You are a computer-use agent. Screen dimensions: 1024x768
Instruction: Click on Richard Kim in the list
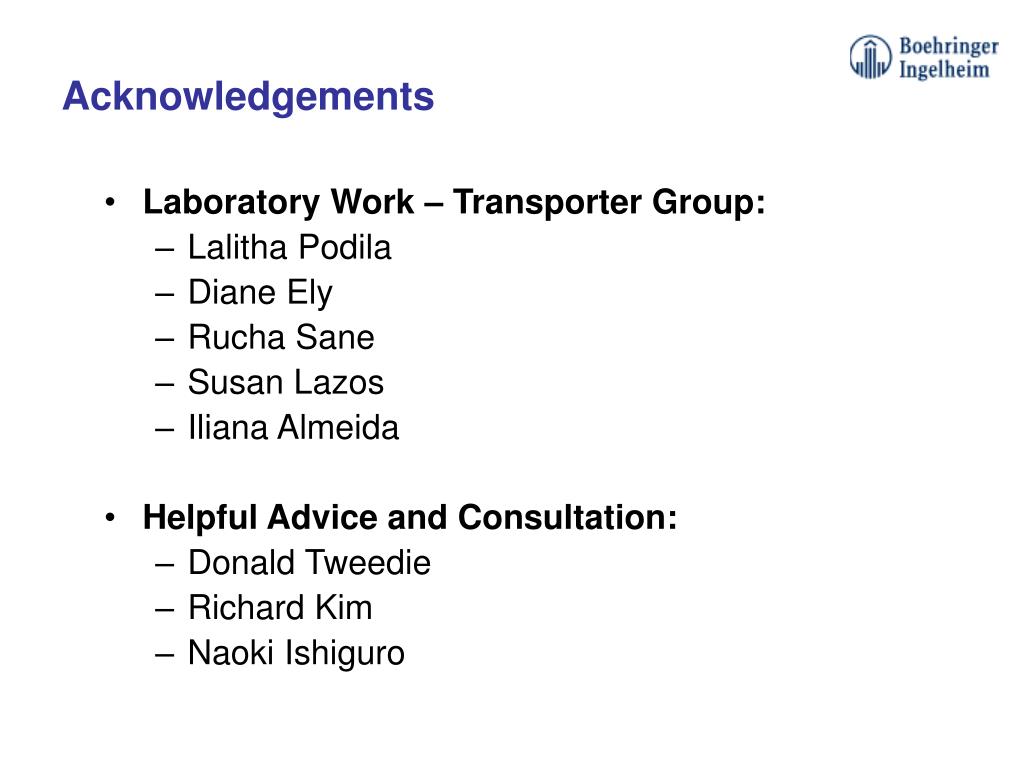click(280, 608)
